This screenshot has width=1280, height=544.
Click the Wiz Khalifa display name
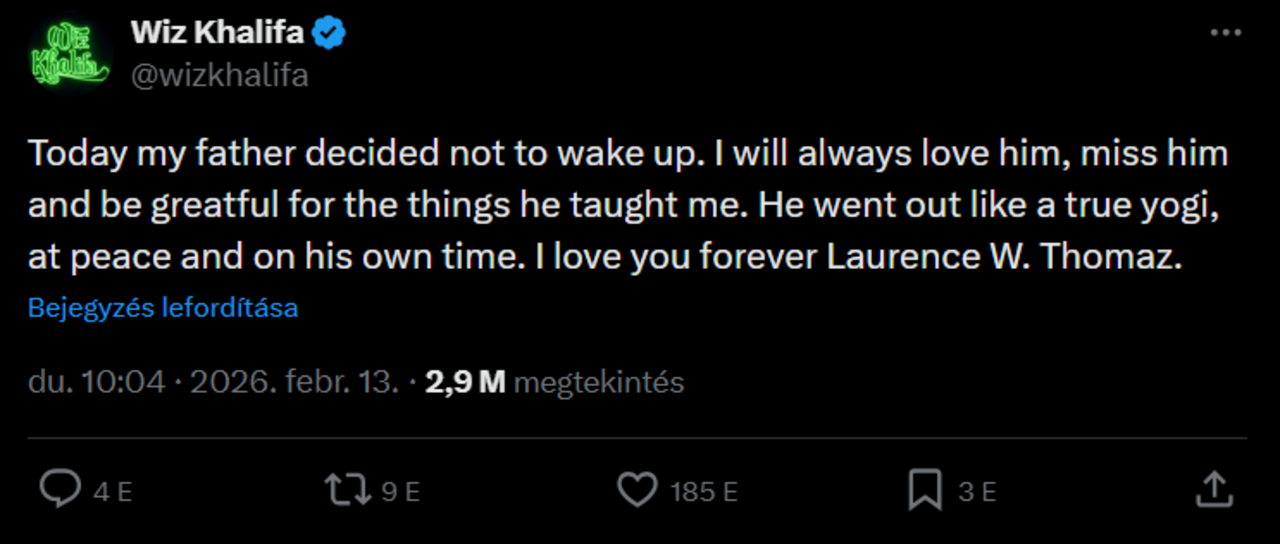pyautogui.click(x=217, y=33)
